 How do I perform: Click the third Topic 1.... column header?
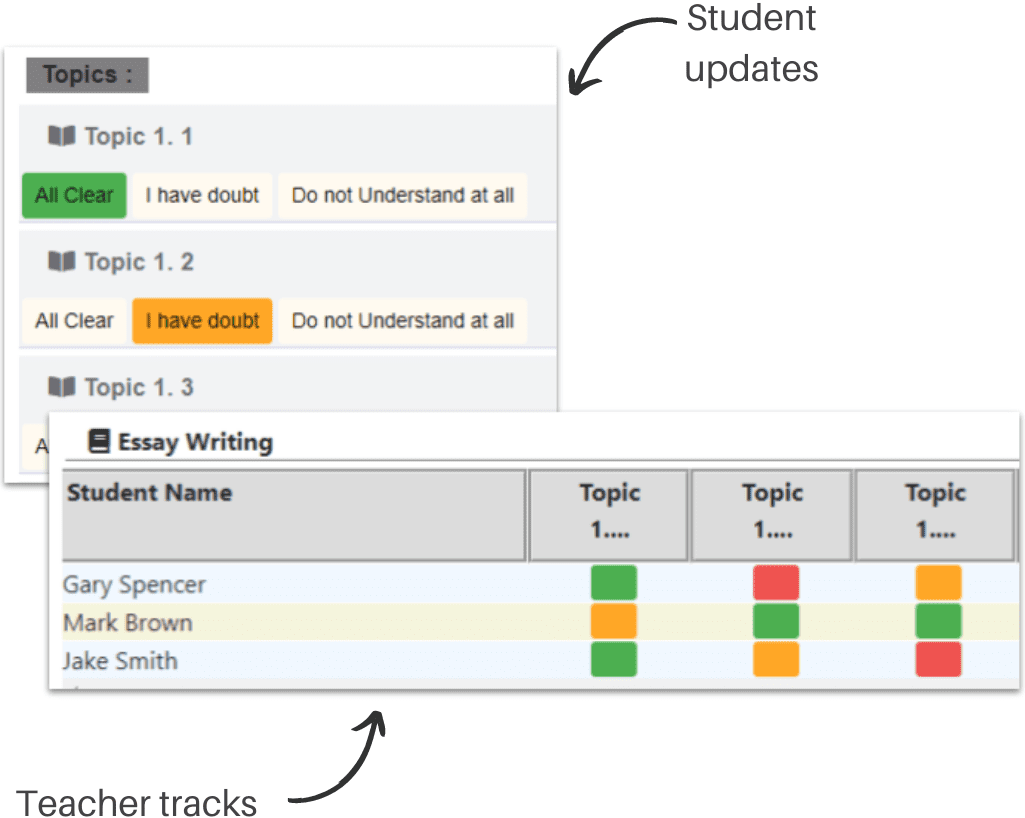tap(935, 515)
